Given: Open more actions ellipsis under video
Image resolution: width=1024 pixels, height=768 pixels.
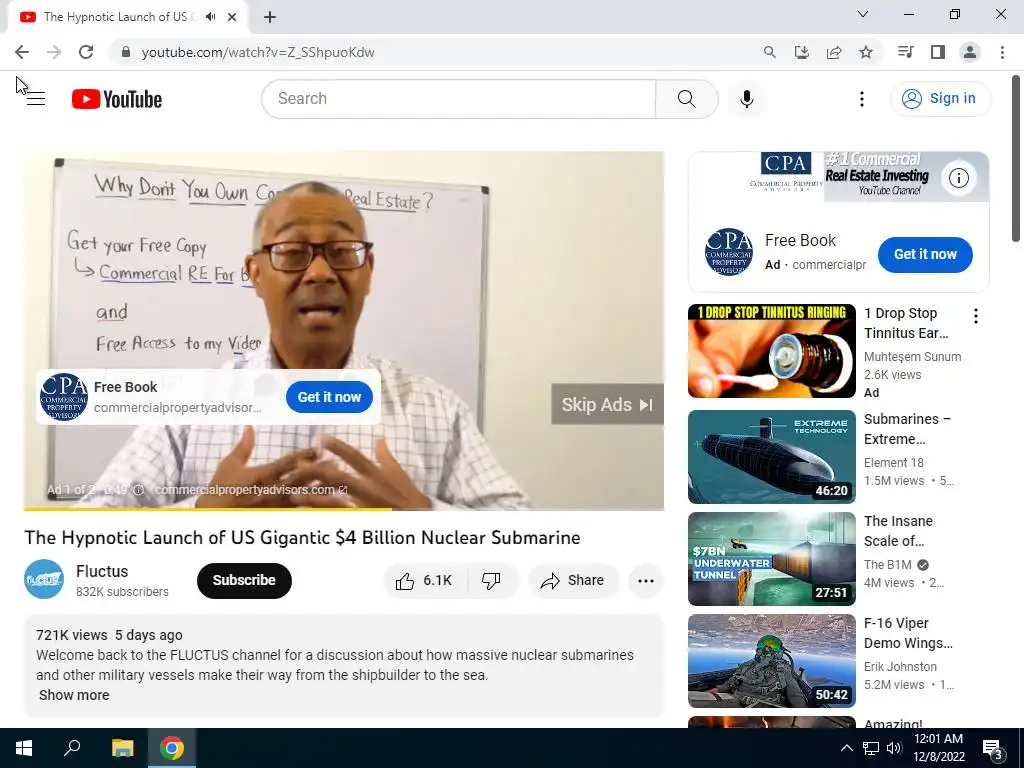Looking at the screenshot, I should pyautogui.click(x=645, y=580).
